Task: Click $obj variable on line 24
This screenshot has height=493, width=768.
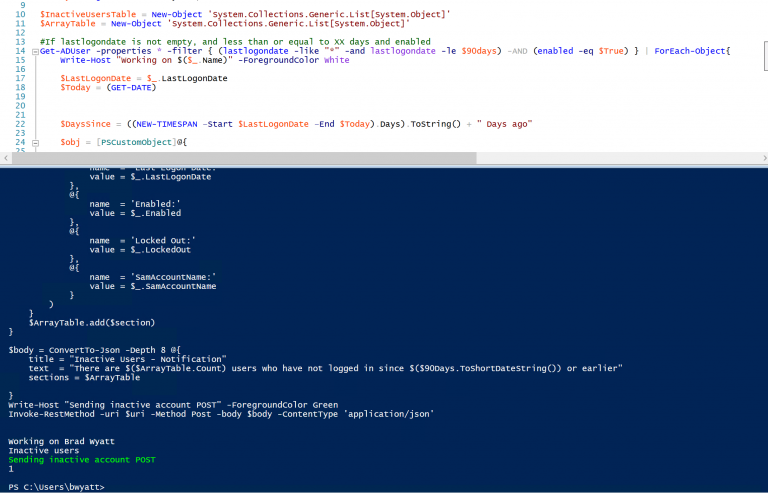Action: click(70, 142)
